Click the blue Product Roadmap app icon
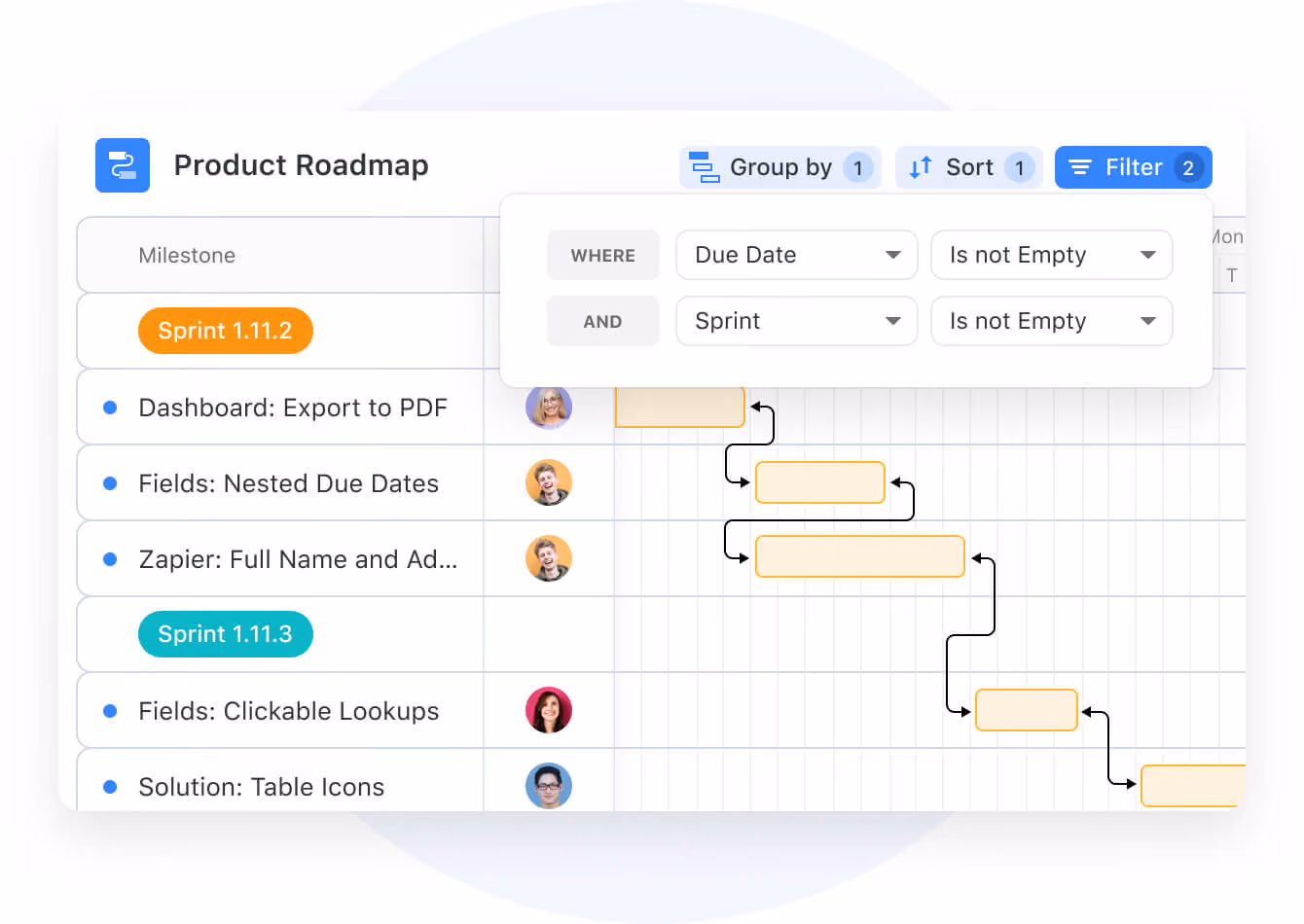The height and width of the screenshot is (924, 1304). pos(123,165)
